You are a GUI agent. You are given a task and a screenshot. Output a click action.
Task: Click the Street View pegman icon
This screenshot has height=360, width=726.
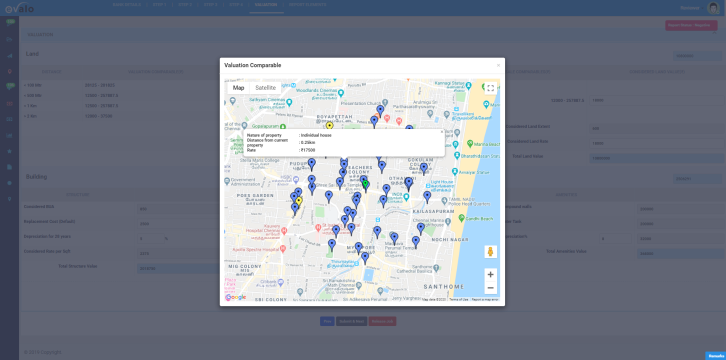click(490, 252)
